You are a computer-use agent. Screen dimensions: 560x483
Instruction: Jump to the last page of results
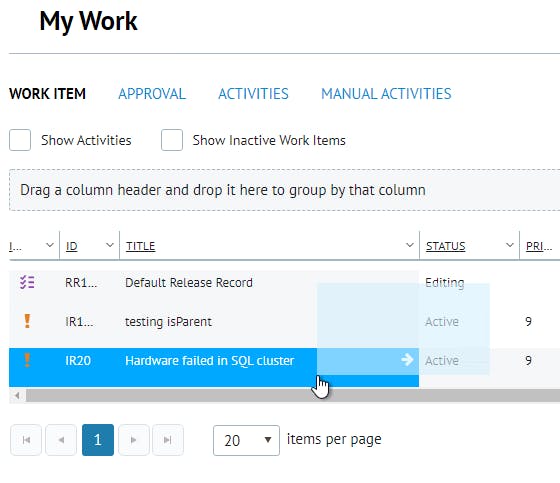click(168, 440)
